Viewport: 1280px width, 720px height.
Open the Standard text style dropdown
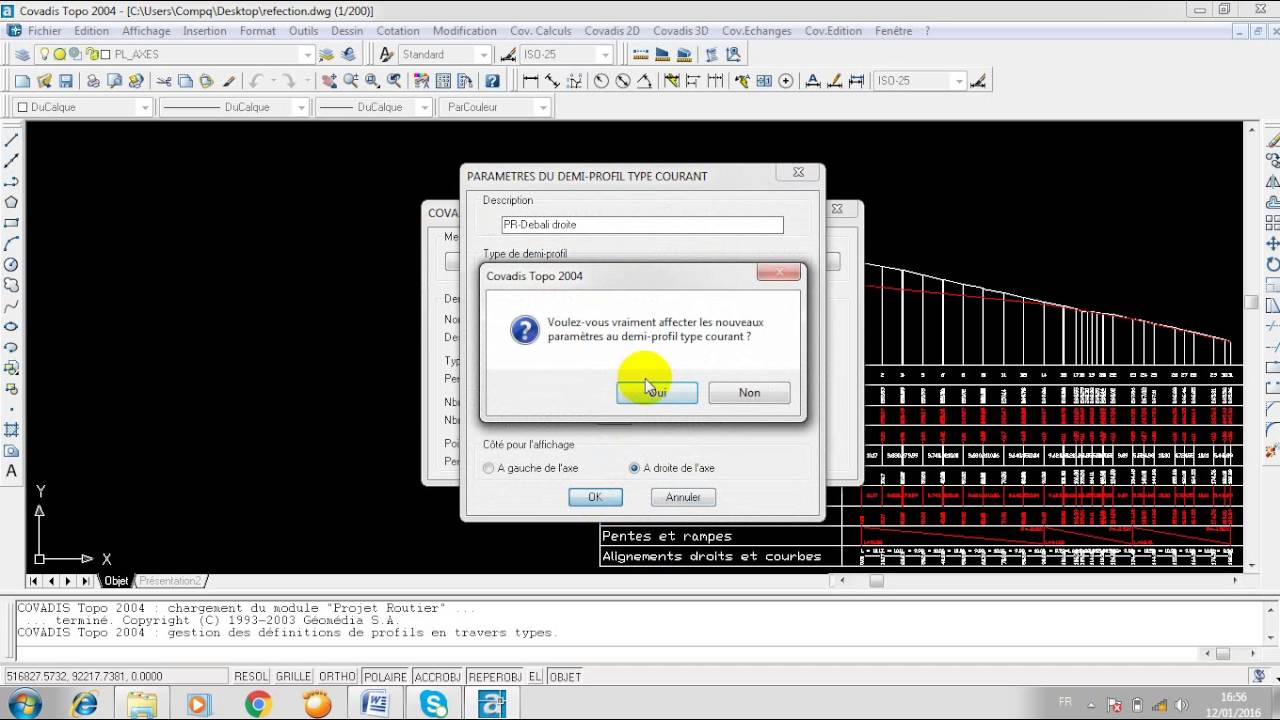[x=483, y=54]
